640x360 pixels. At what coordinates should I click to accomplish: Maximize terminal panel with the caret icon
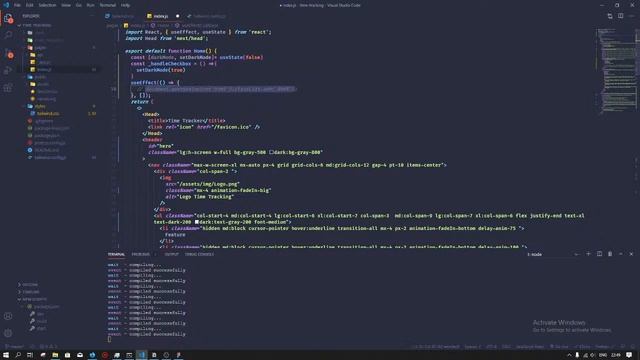[620, 254]
